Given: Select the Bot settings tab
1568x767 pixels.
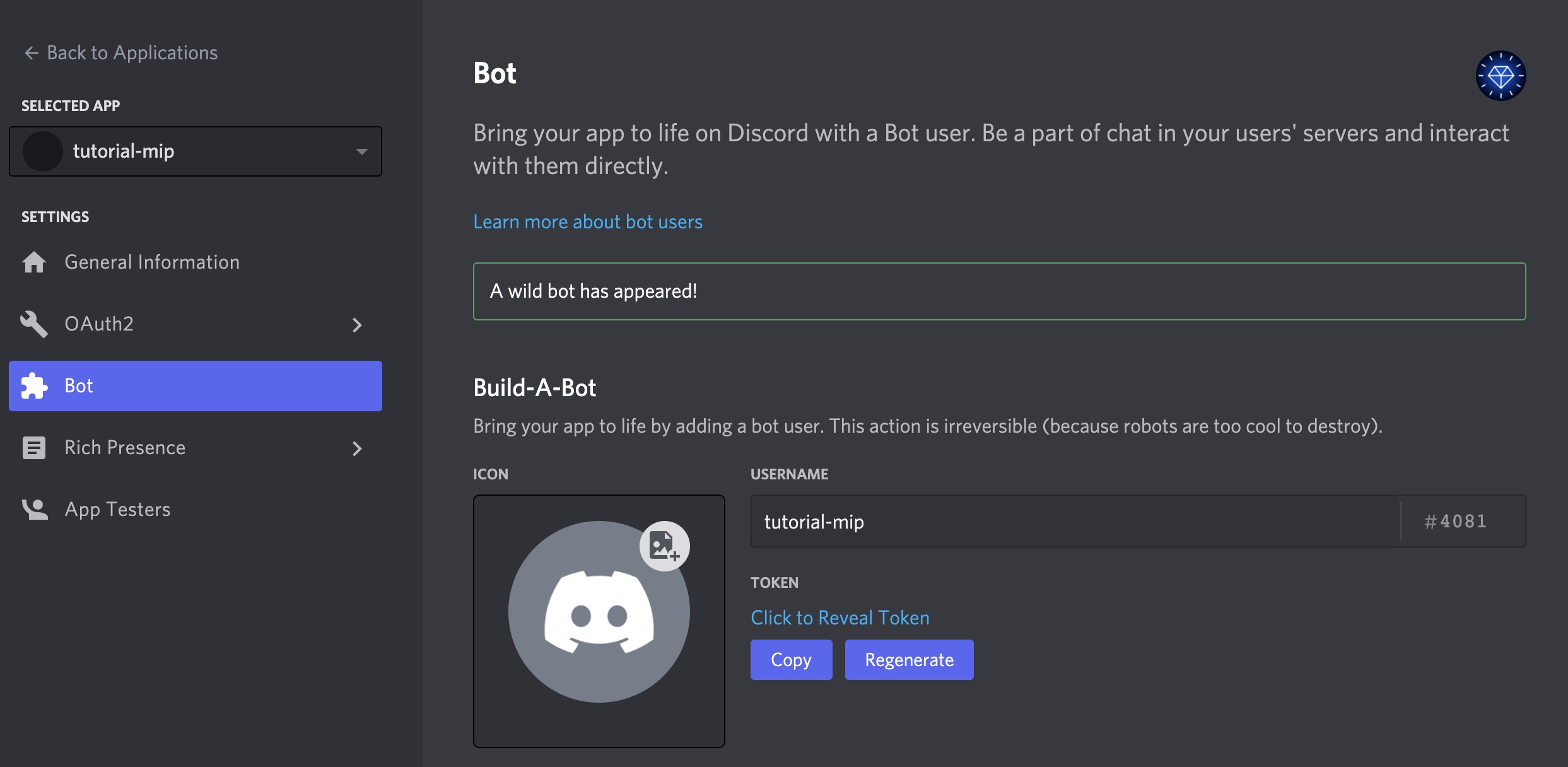Looking at the screenshot, I should coord(196,386).
